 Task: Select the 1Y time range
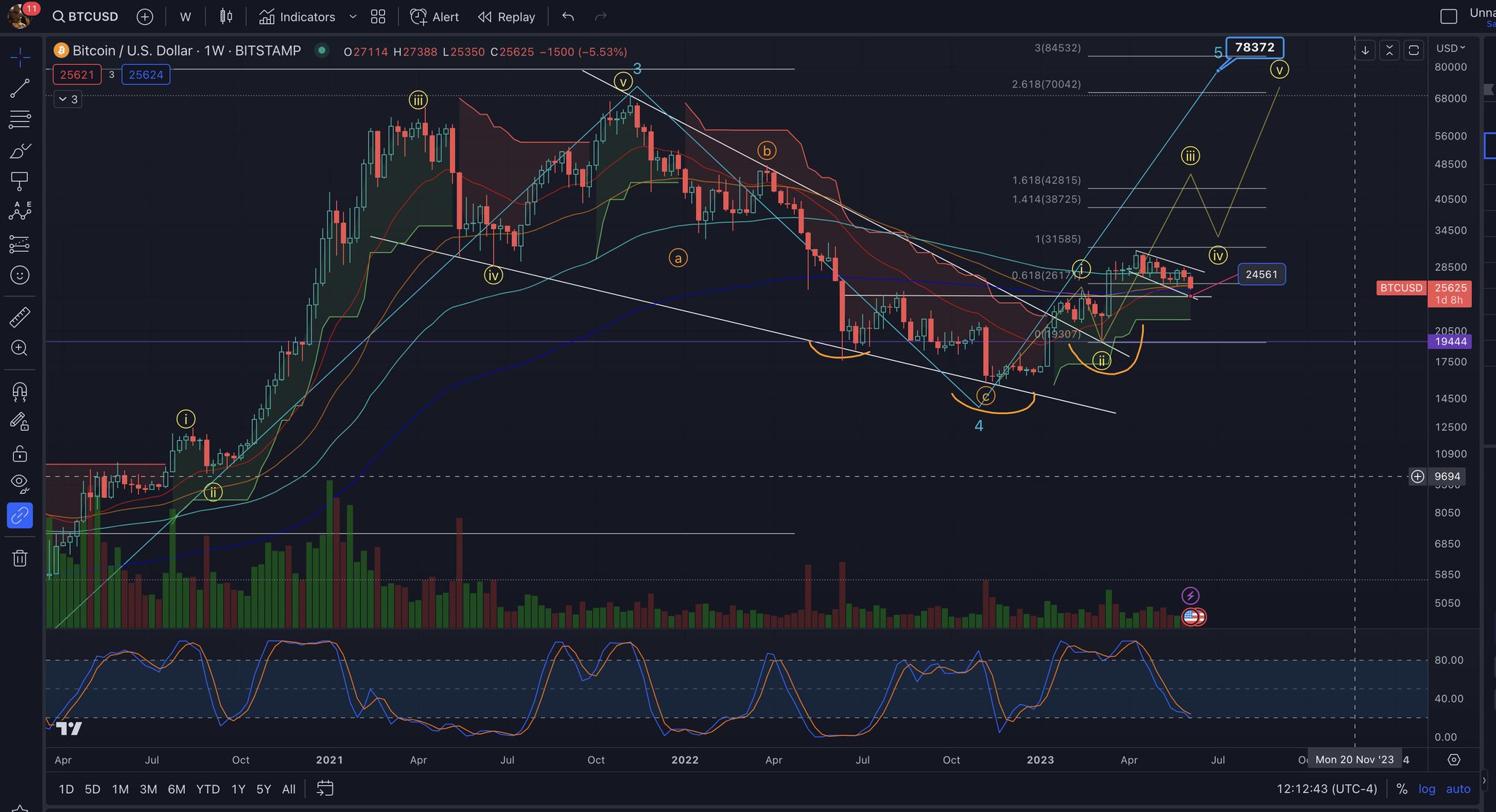coord(238,789)
